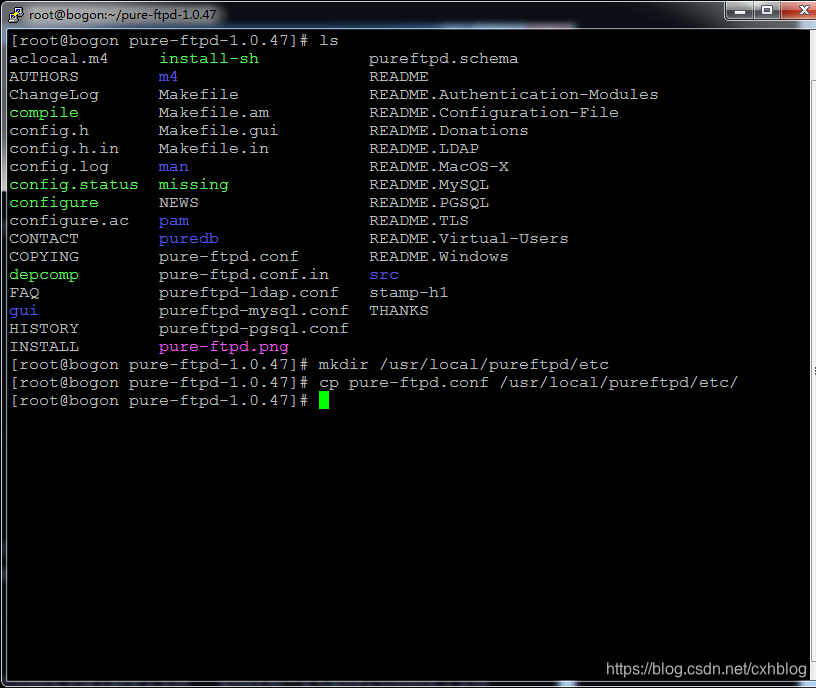
Task: Click the THANKS file name
Action: [399, 311]
